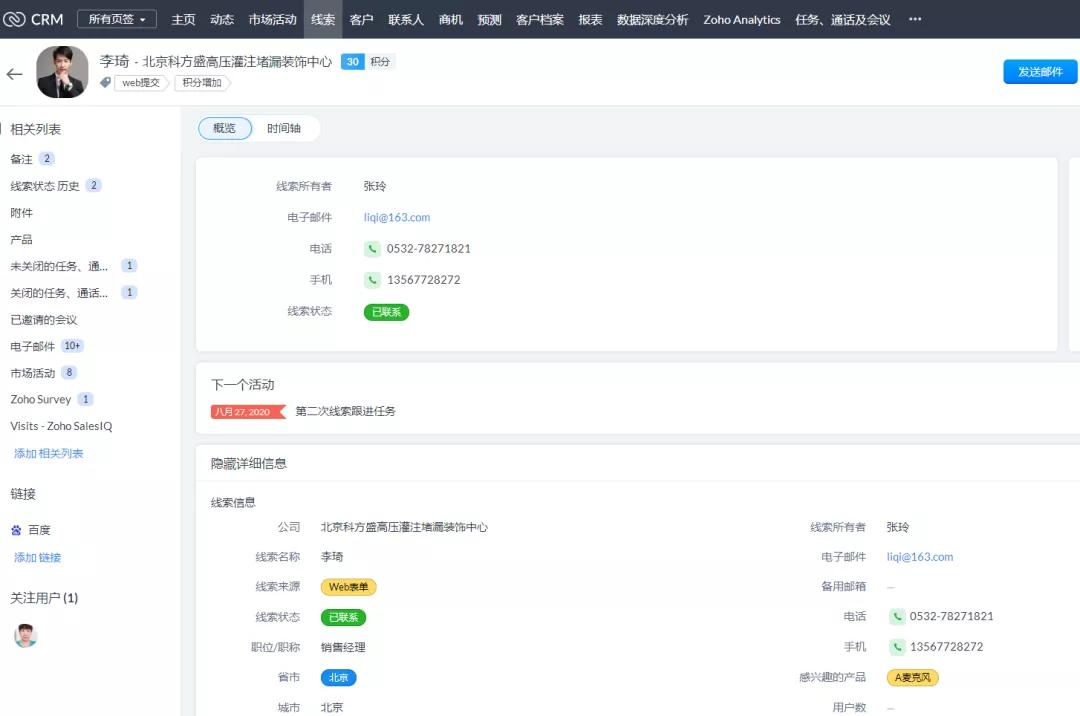Click 添加链接 under the 链接 section
This screenshot has height=716, width=1080.
(x=37, y=557)
